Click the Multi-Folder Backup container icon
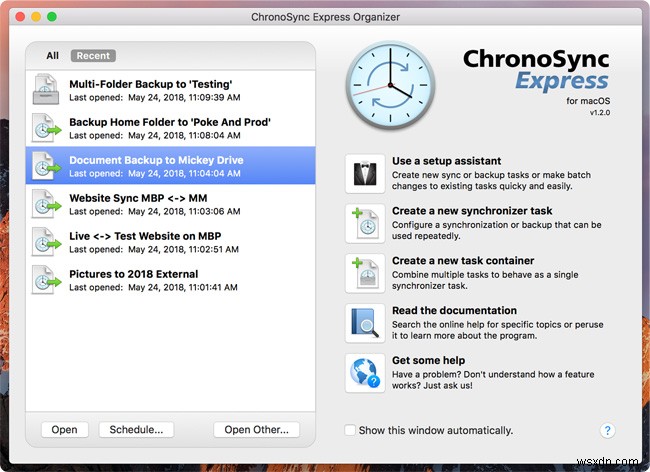The image size is (650, 472). click(46, 89)
